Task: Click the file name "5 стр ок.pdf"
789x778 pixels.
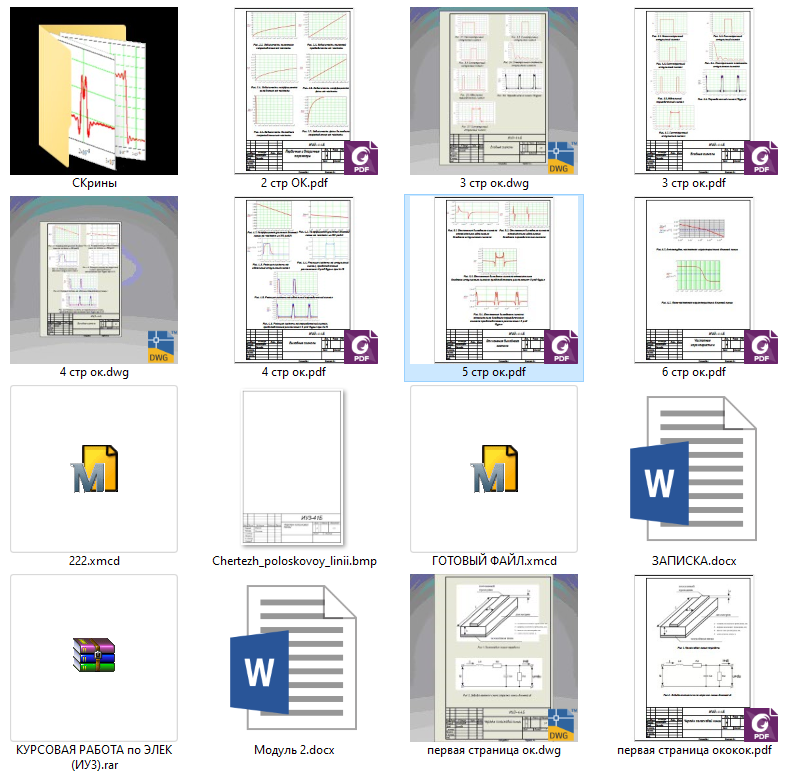Action: [x=494, y=372]
